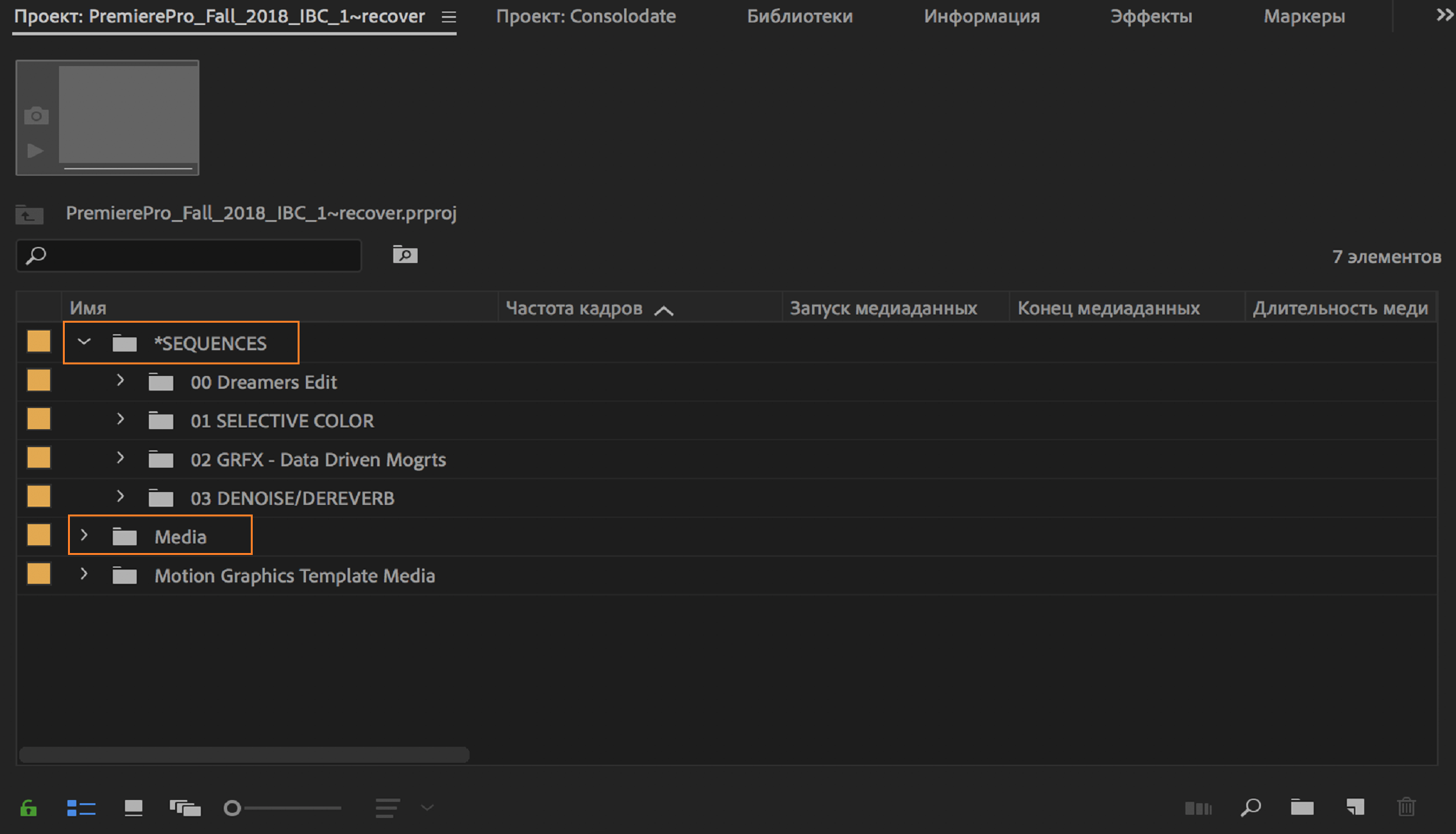
Task: Sort by Частота кадров column header
Action: click(574, 309)
